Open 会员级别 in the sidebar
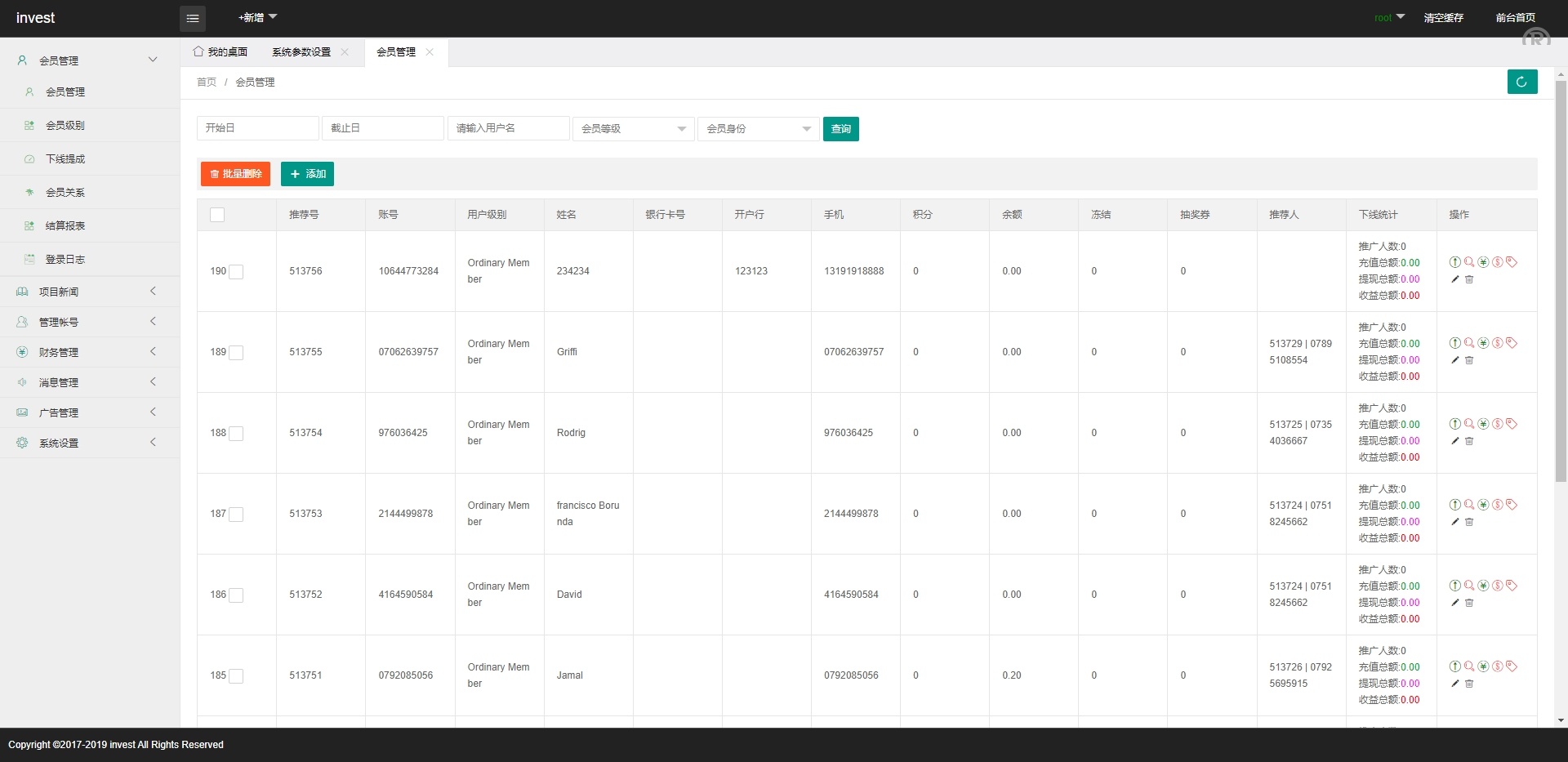The height and width of the screenshot is (762, 1568). point(65,126)
